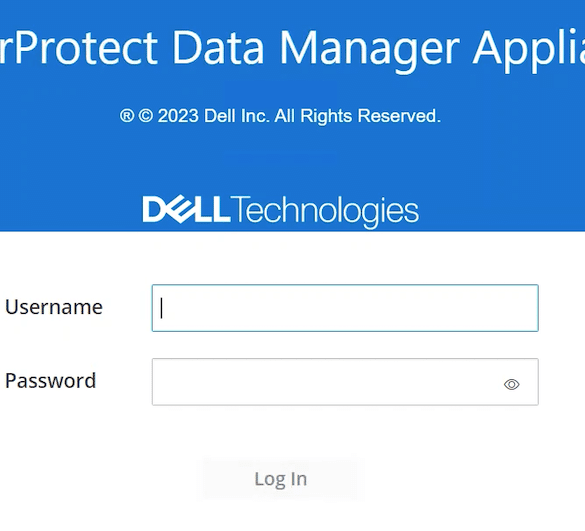Screen dimensions: 585x531
Task: Click the 2023 Dell Inc. copyright notice
Action: 281,116
